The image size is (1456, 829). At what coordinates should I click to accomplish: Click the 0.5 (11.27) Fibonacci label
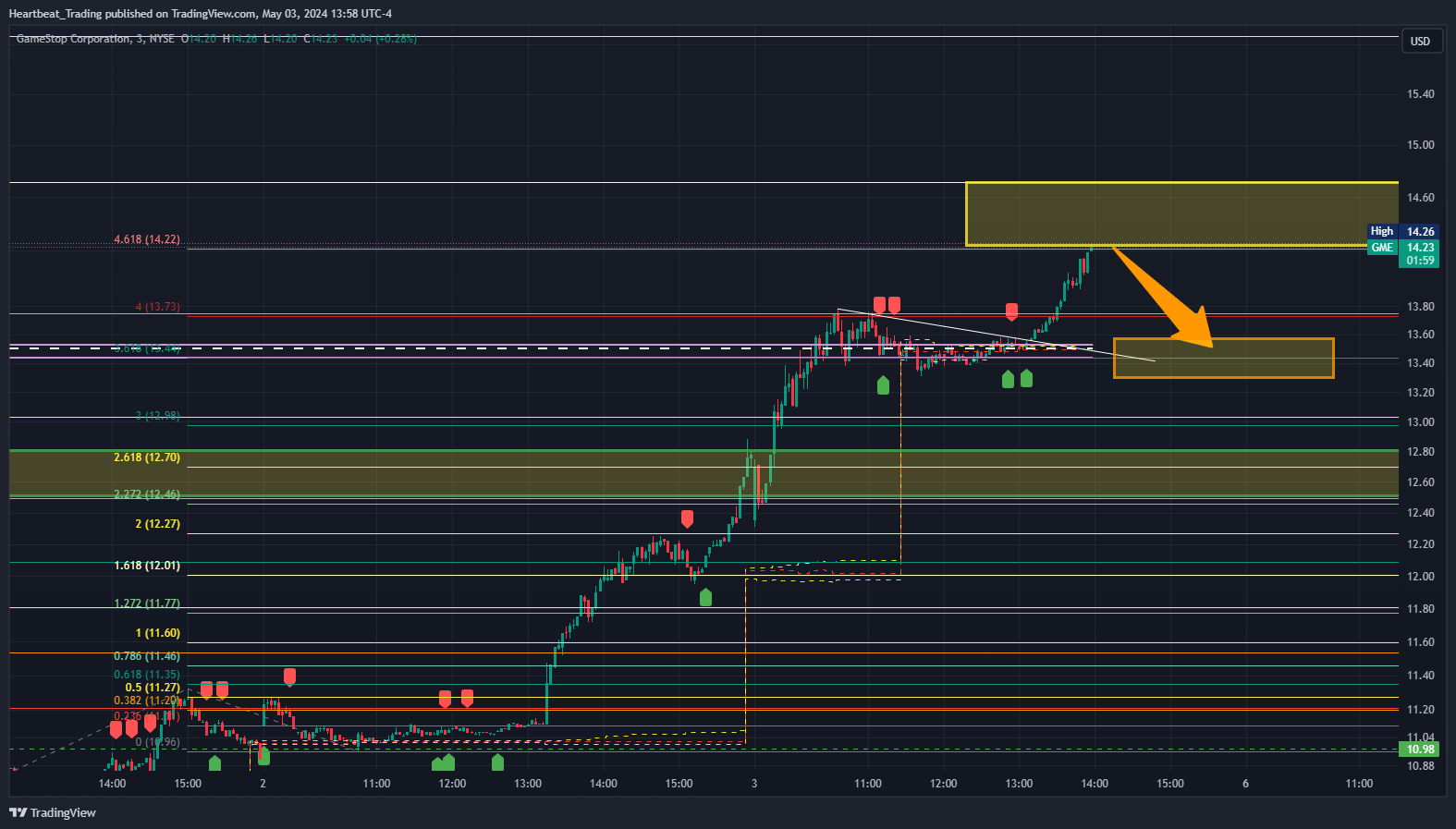pyautogui.click(x=153, y=688)
